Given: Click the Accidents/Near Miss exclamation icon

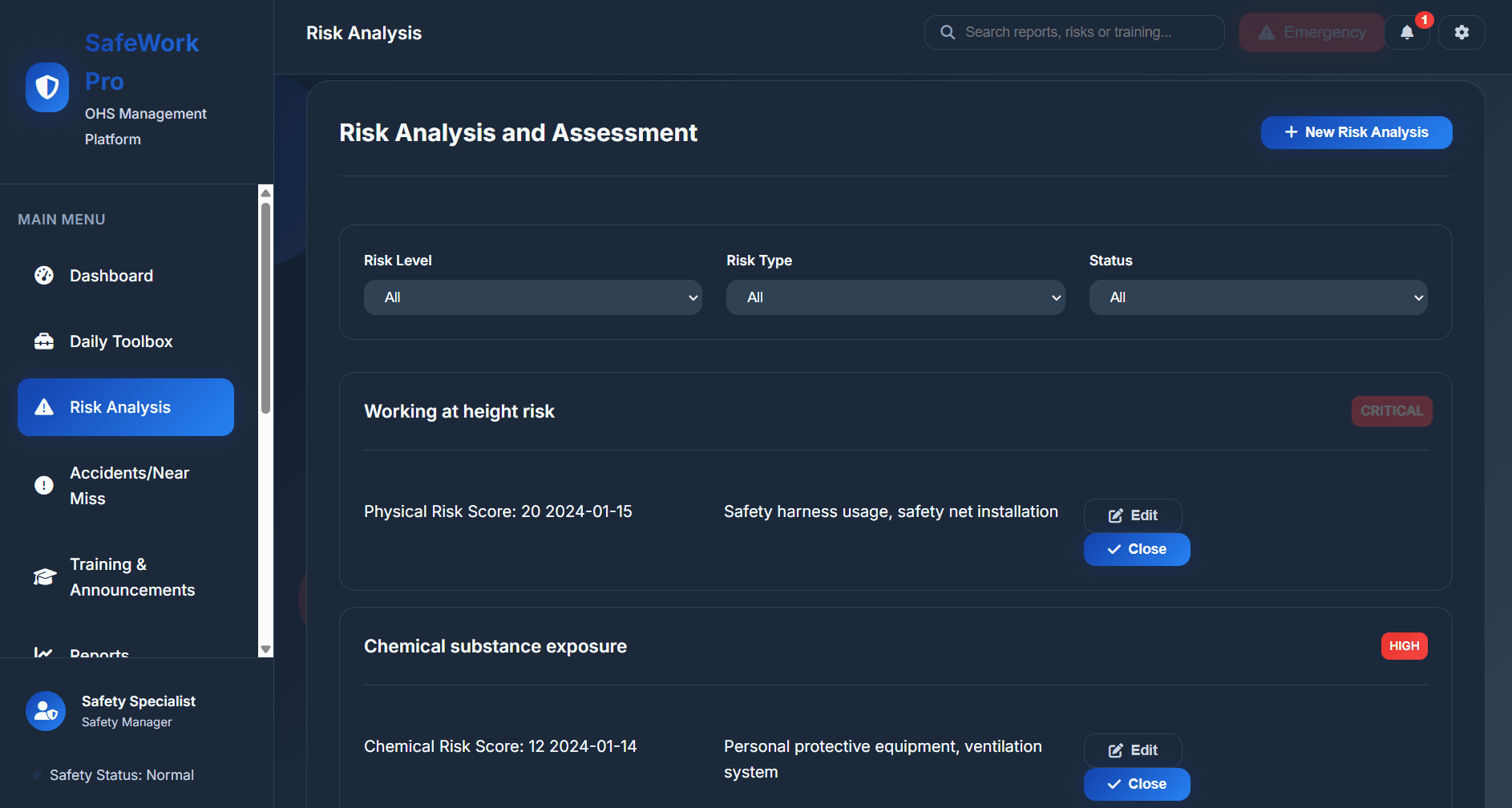Looking at the screenshot, I should [44, 486].
